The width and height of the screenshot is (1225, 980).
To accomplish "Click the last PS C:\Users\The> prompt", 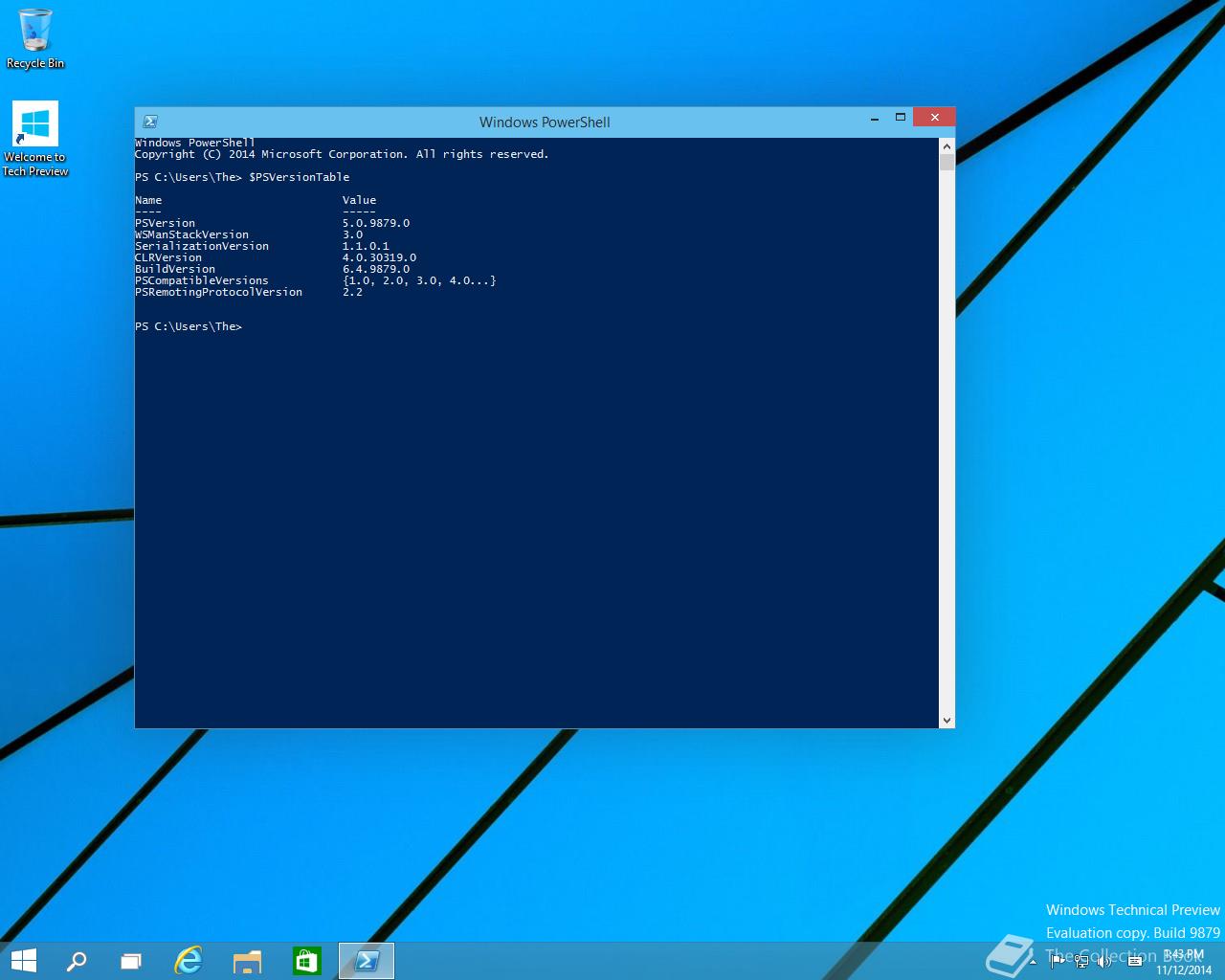I will pos(189,326).
